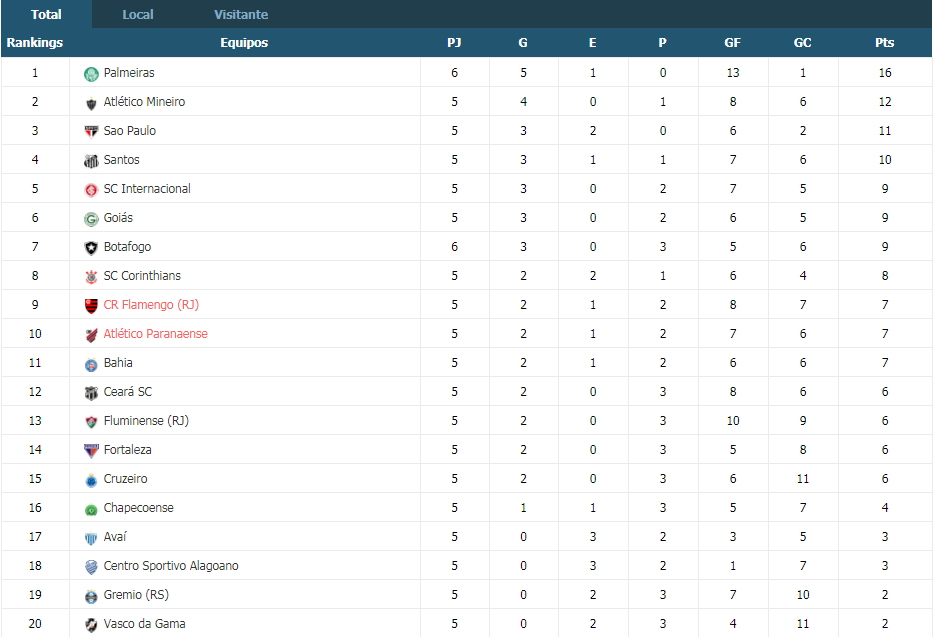Click the Palmeiras club crest icon
The height and width of the screenshot is (637, 933).
(x=91, y=74)
